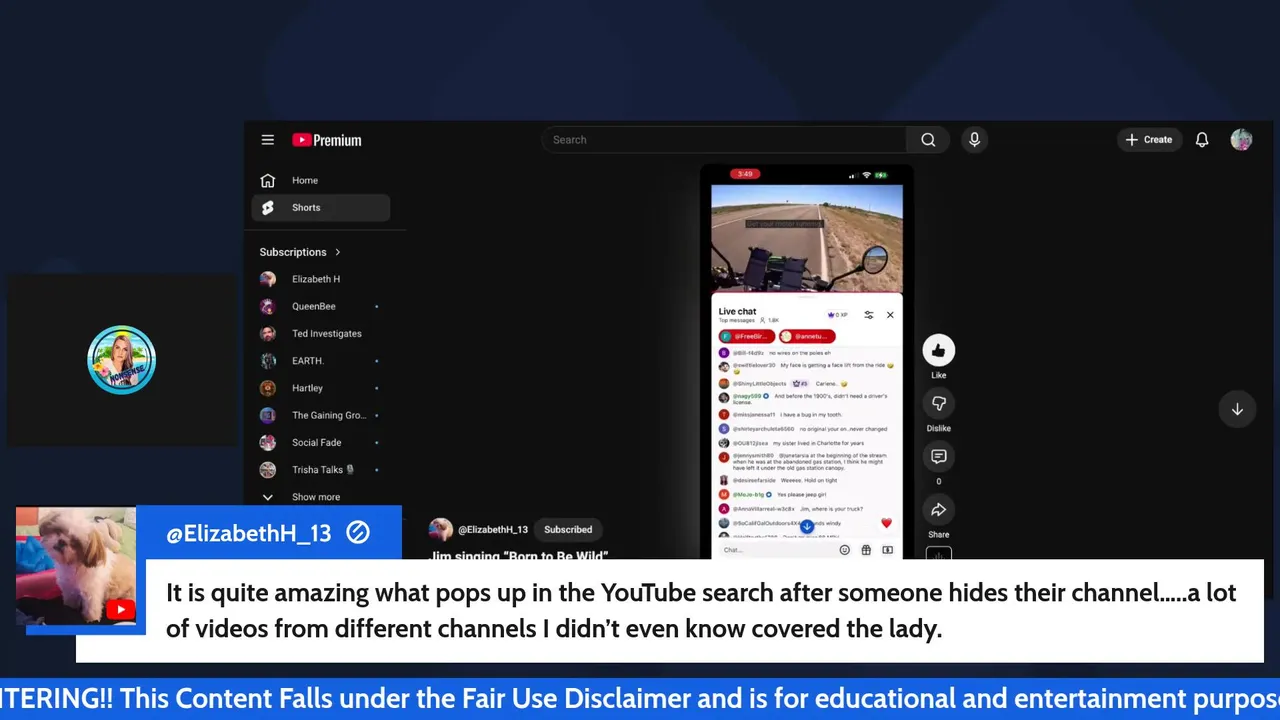Expand the Subscriptions chevron
Viewport: 1280px width, 720px height.
(338, 252)
